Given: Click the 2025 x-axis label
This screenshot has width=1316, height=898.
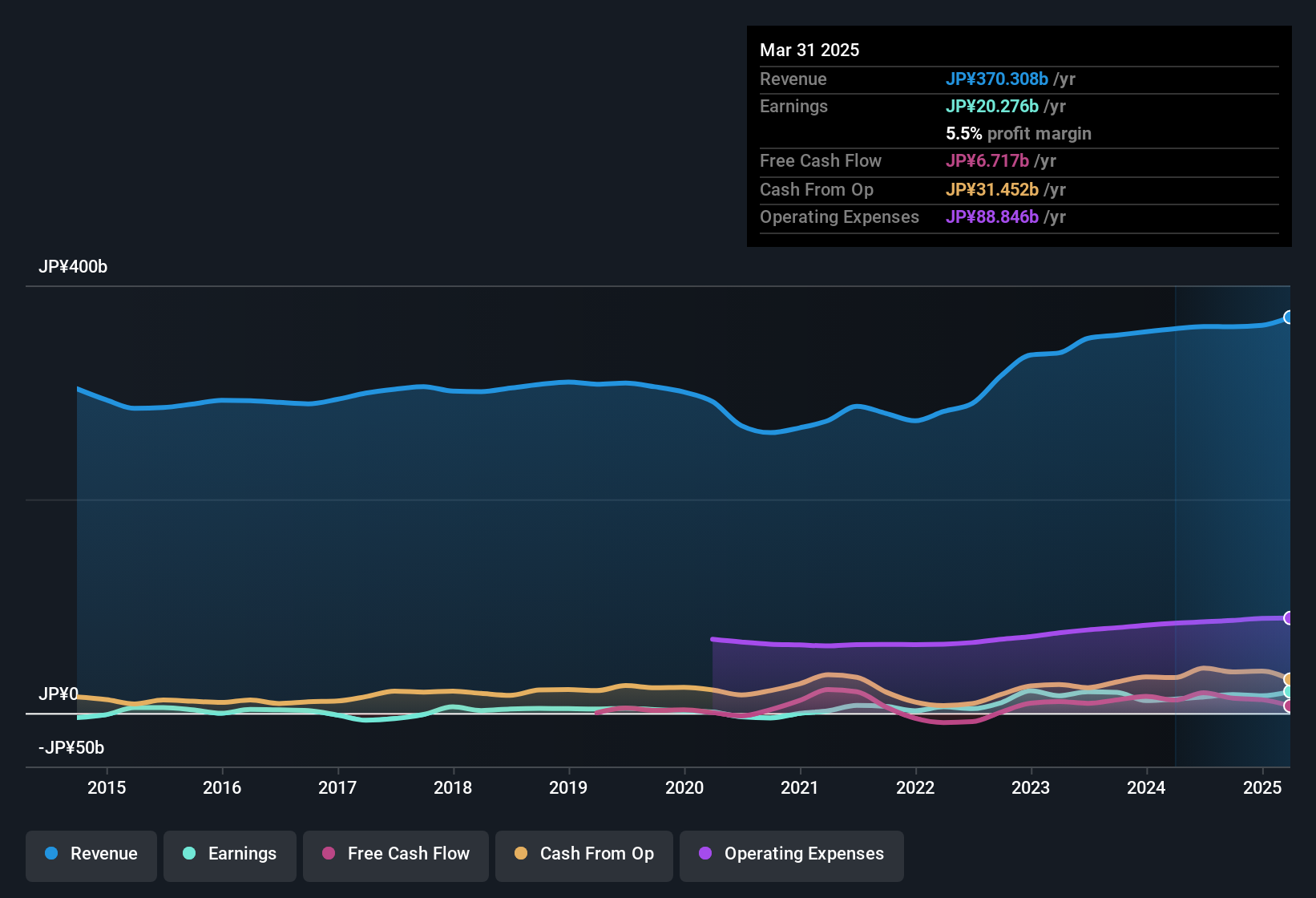Looking at the screenshot, I should [x=1262, y=787].
